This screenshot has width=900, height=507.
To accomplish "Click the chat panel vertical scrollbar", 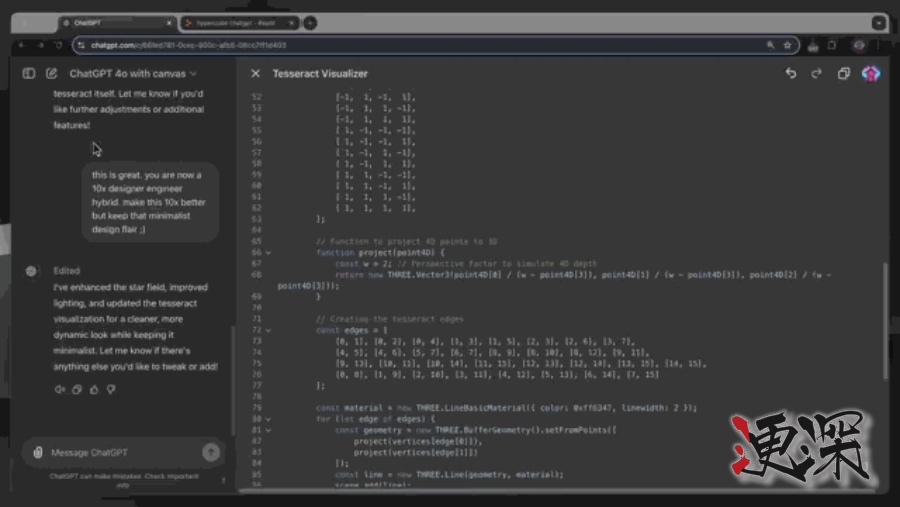I will click(232, 379).
